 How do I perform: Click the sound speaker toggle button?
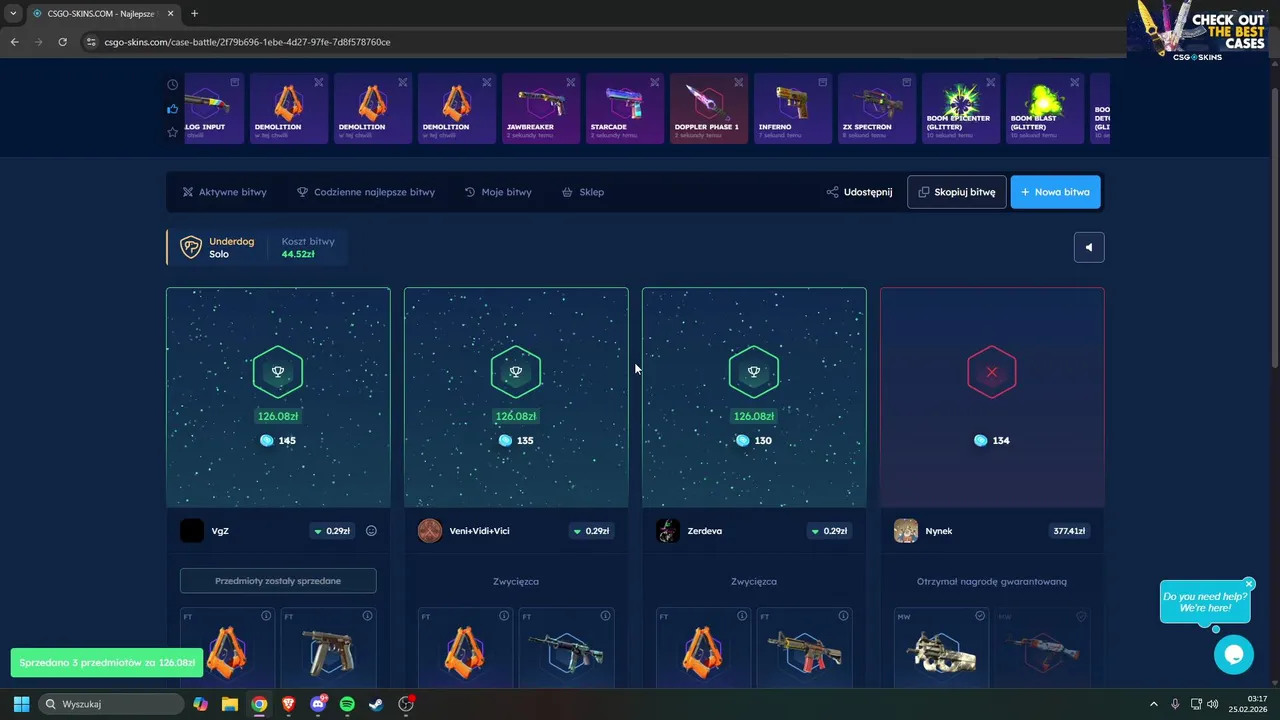point(1089,247)
